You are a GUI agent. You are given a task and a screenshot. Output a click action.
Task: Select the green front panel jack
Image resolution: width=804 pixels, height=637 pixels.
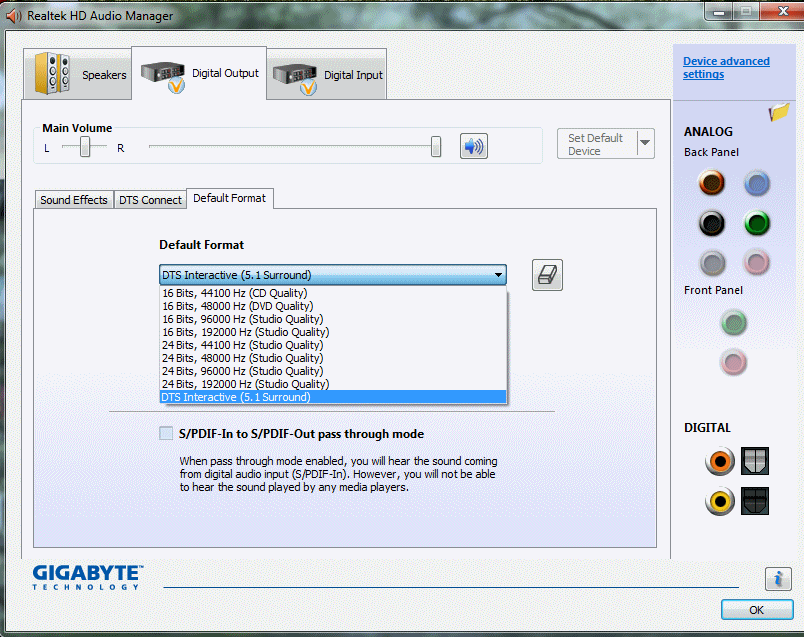click(734, 323)
